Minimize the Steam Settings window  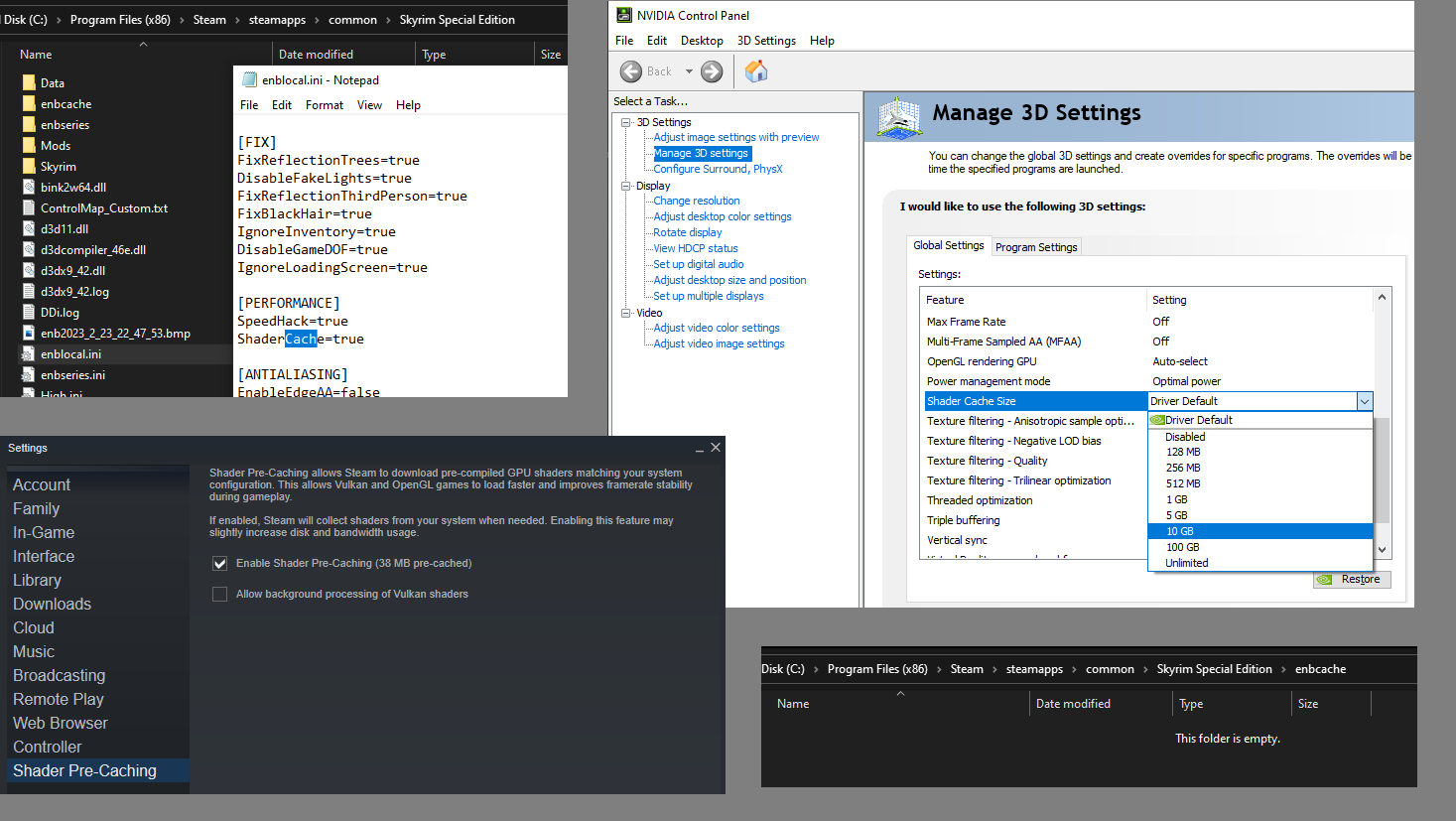click(x=700, y=449)
